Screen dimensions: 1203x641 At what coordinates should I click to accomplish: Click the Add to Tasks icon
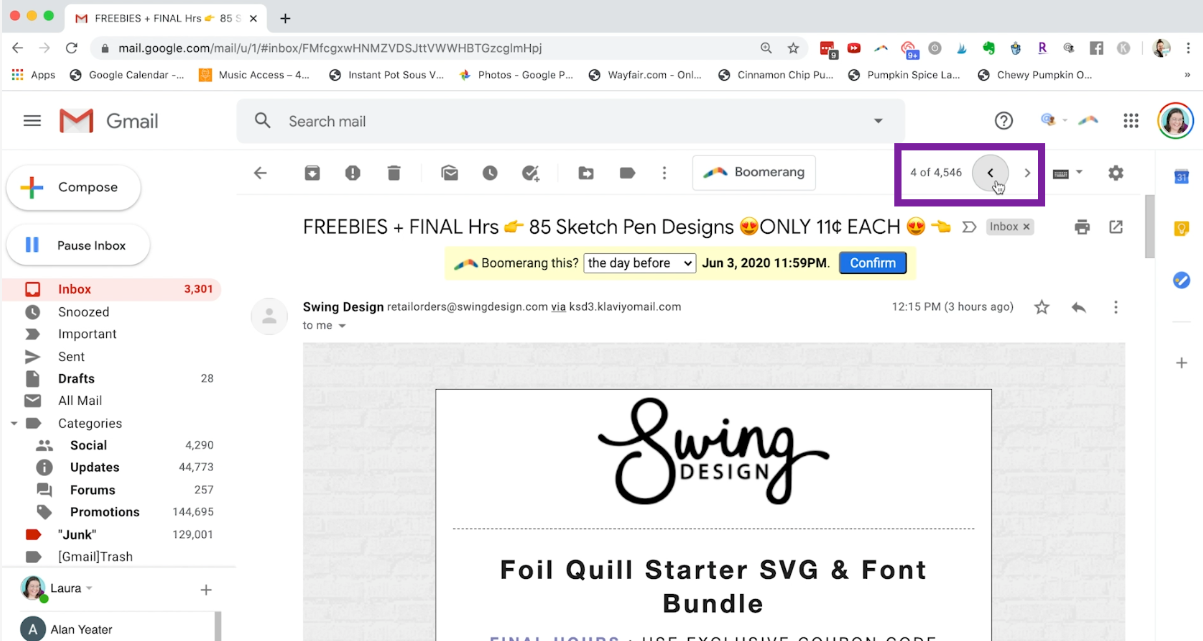[531, 173]
